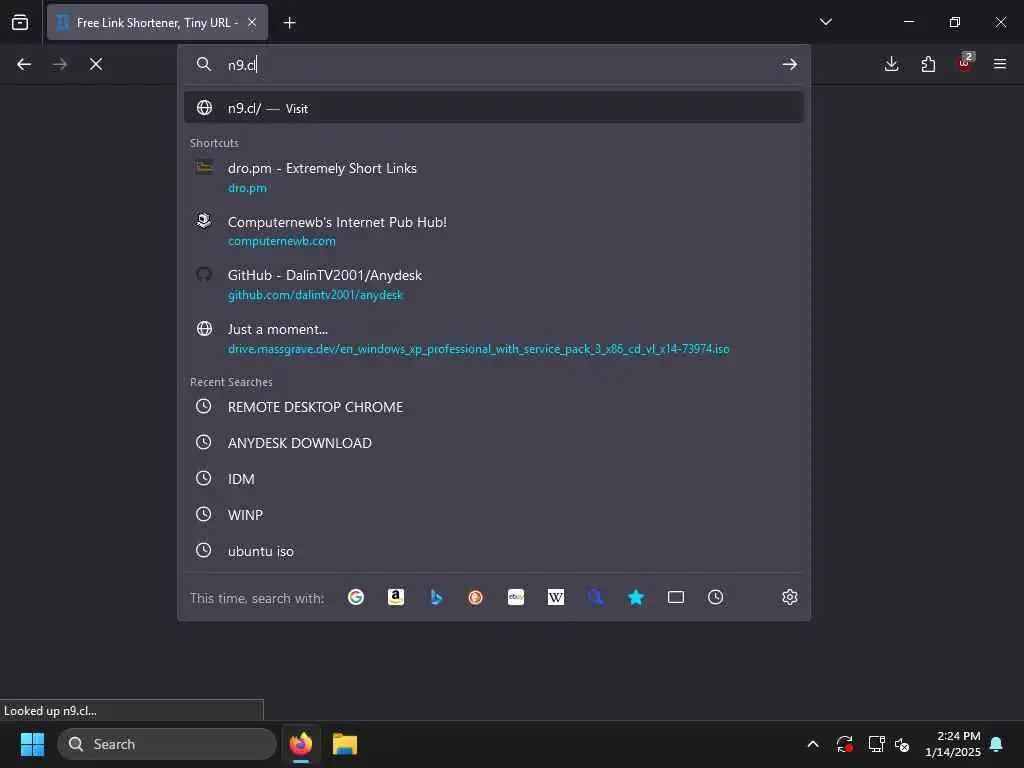
Task: Select the blue magnifier search engine icon
Action: point(596,597)
